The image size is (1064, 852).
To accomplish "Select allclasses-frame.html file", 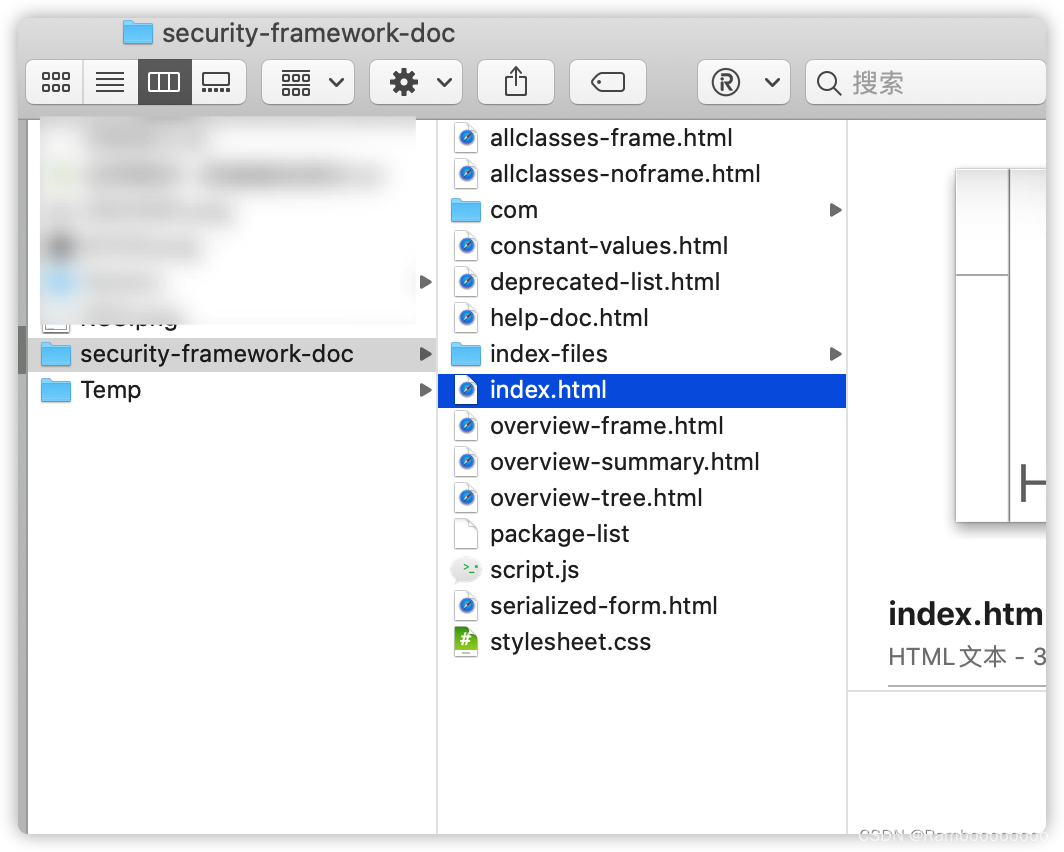I will click(x=641, y=138).
